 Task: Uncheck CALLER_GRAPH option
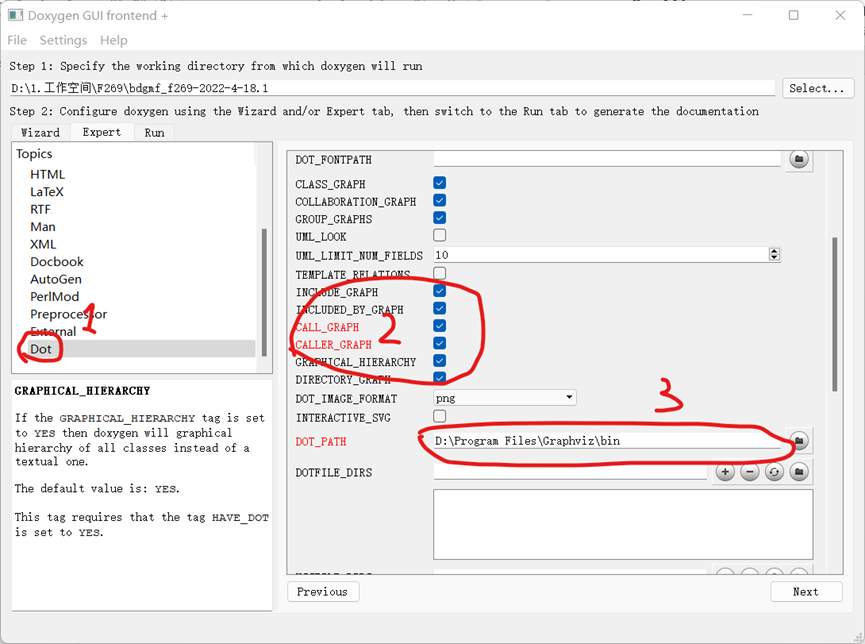[440, 344]
